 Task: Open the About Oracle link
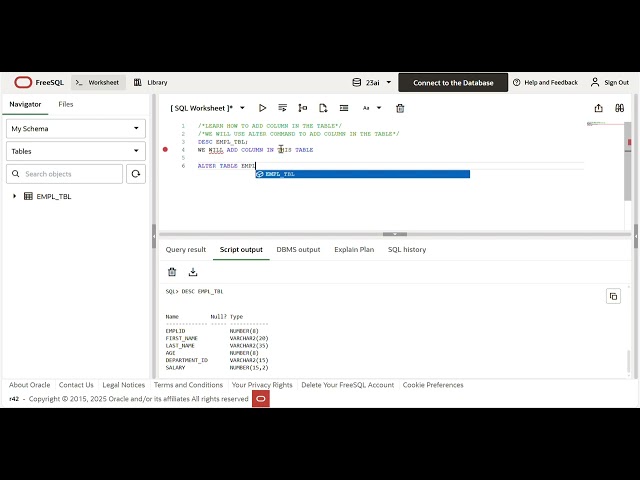pos(29,385)
